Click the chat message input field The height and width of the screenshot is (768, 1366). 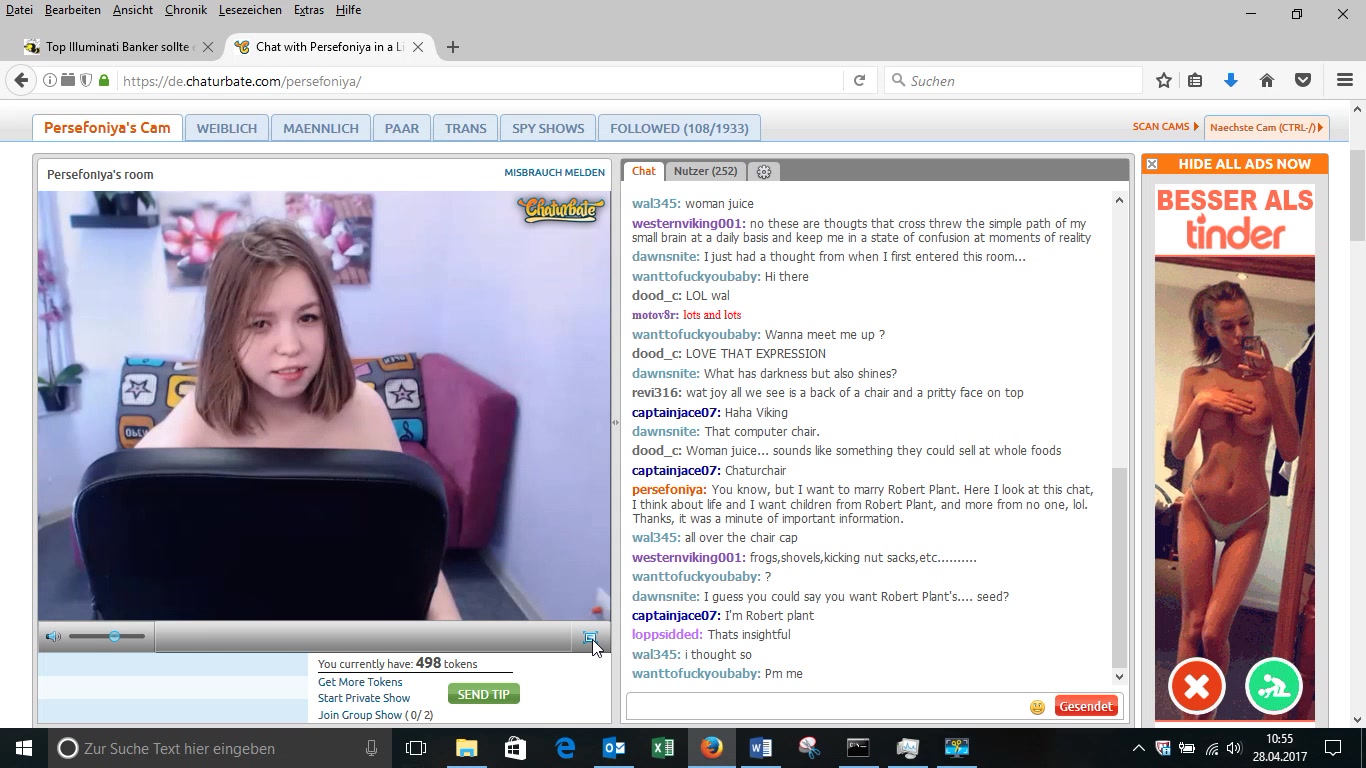pos(825,707)
